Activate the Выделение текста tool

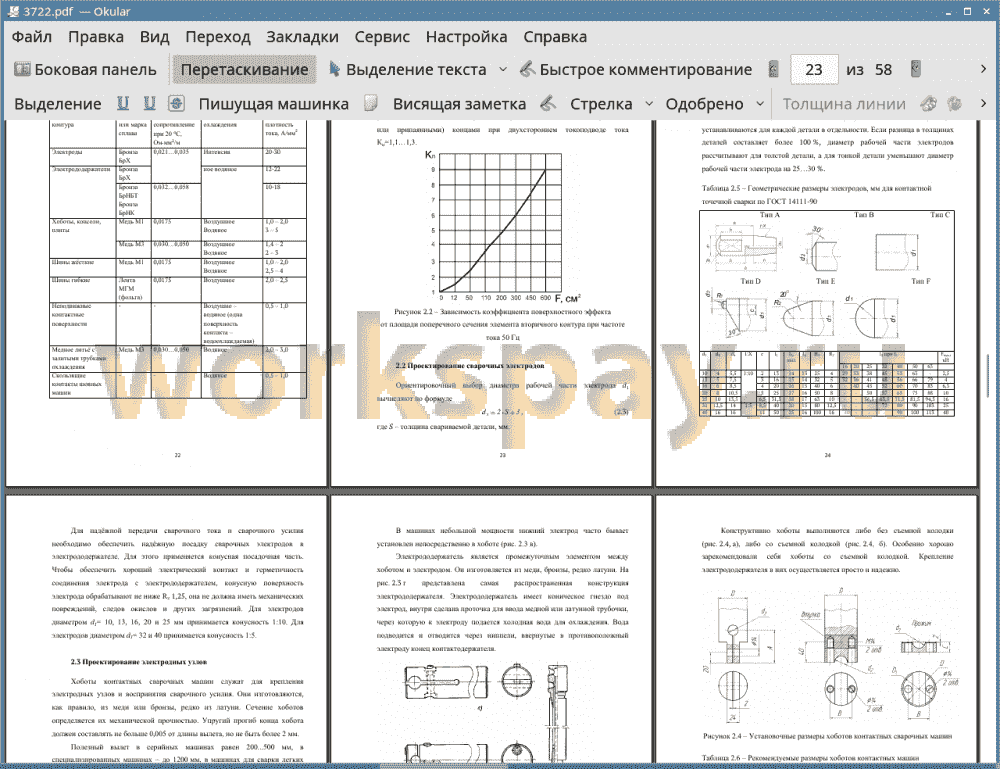point(407,70)
